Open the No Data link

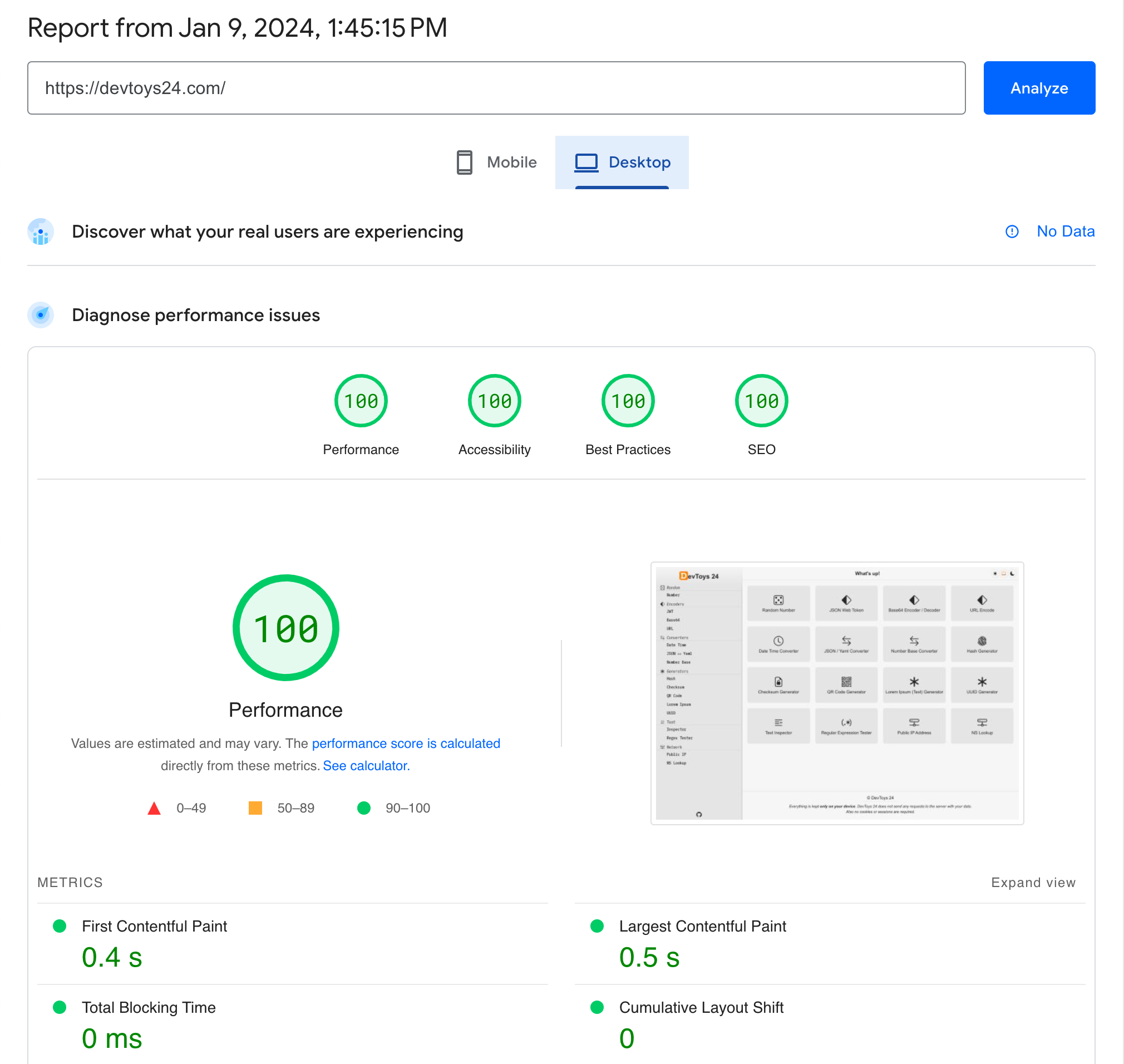click(x=1065, y=231)
